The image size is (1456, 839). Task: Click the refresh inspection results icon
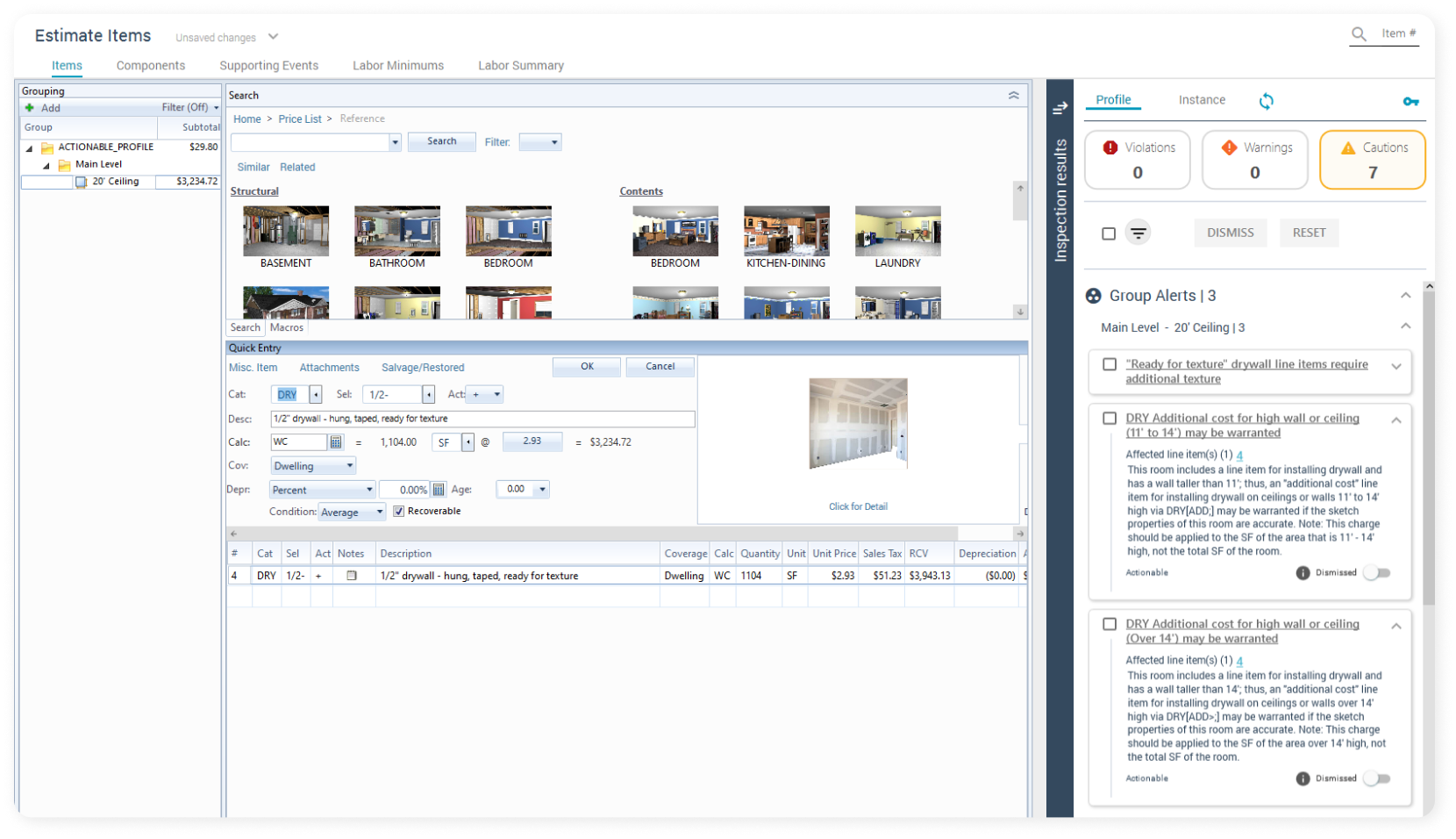point(1266,101)
